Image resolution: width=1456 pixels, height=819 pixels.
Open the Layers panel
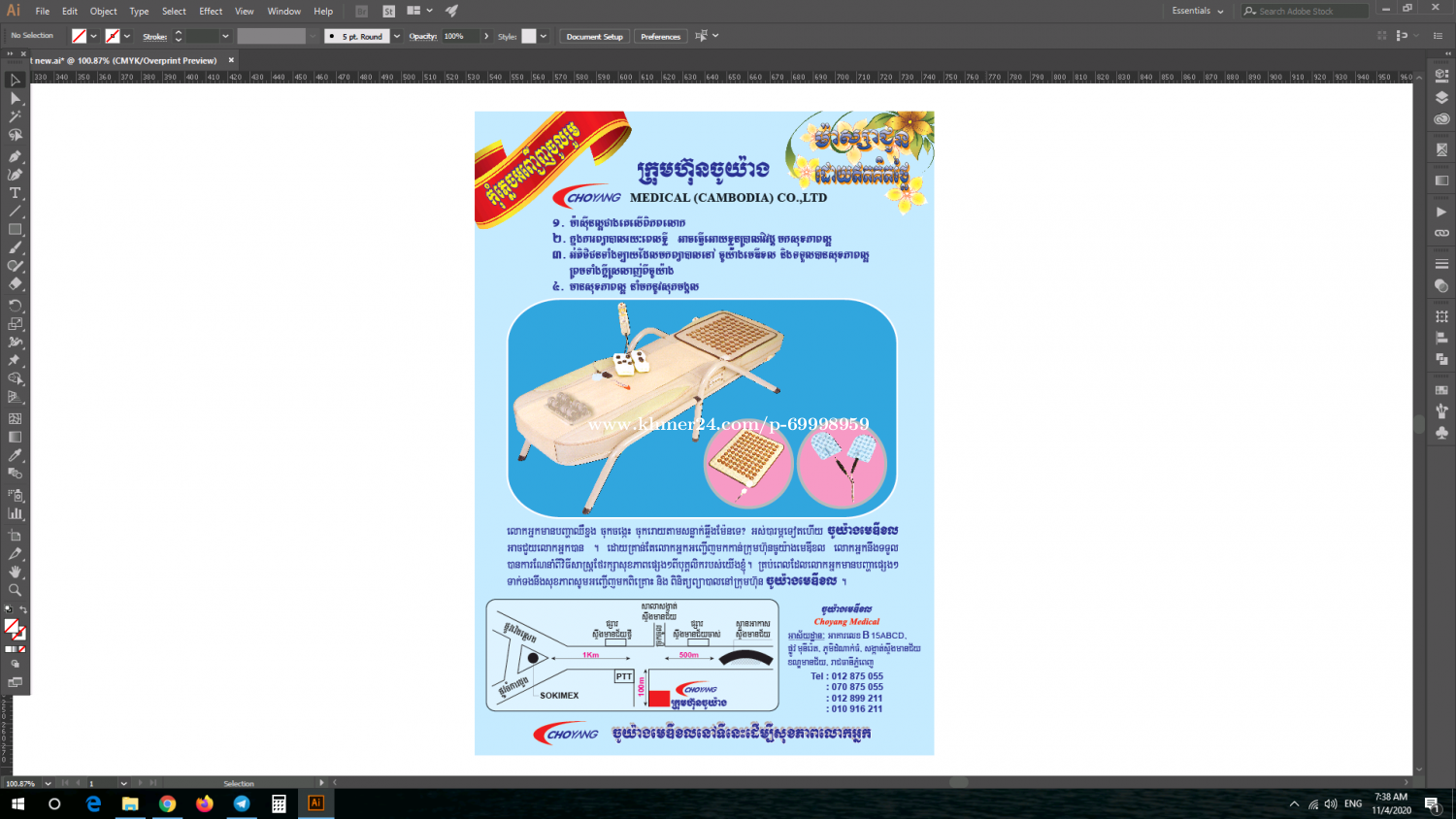point(1441,97)
